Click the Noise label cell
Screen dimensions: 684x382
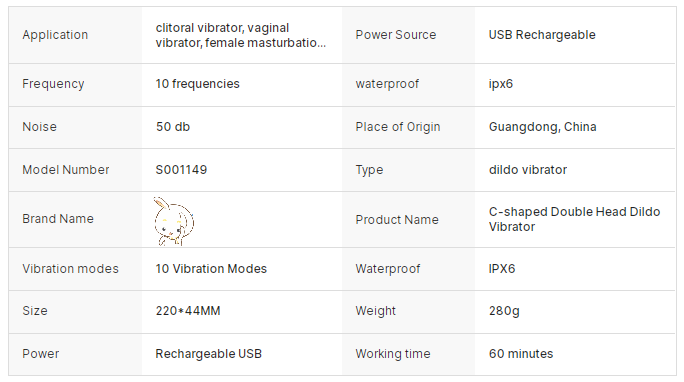(75, 127)
